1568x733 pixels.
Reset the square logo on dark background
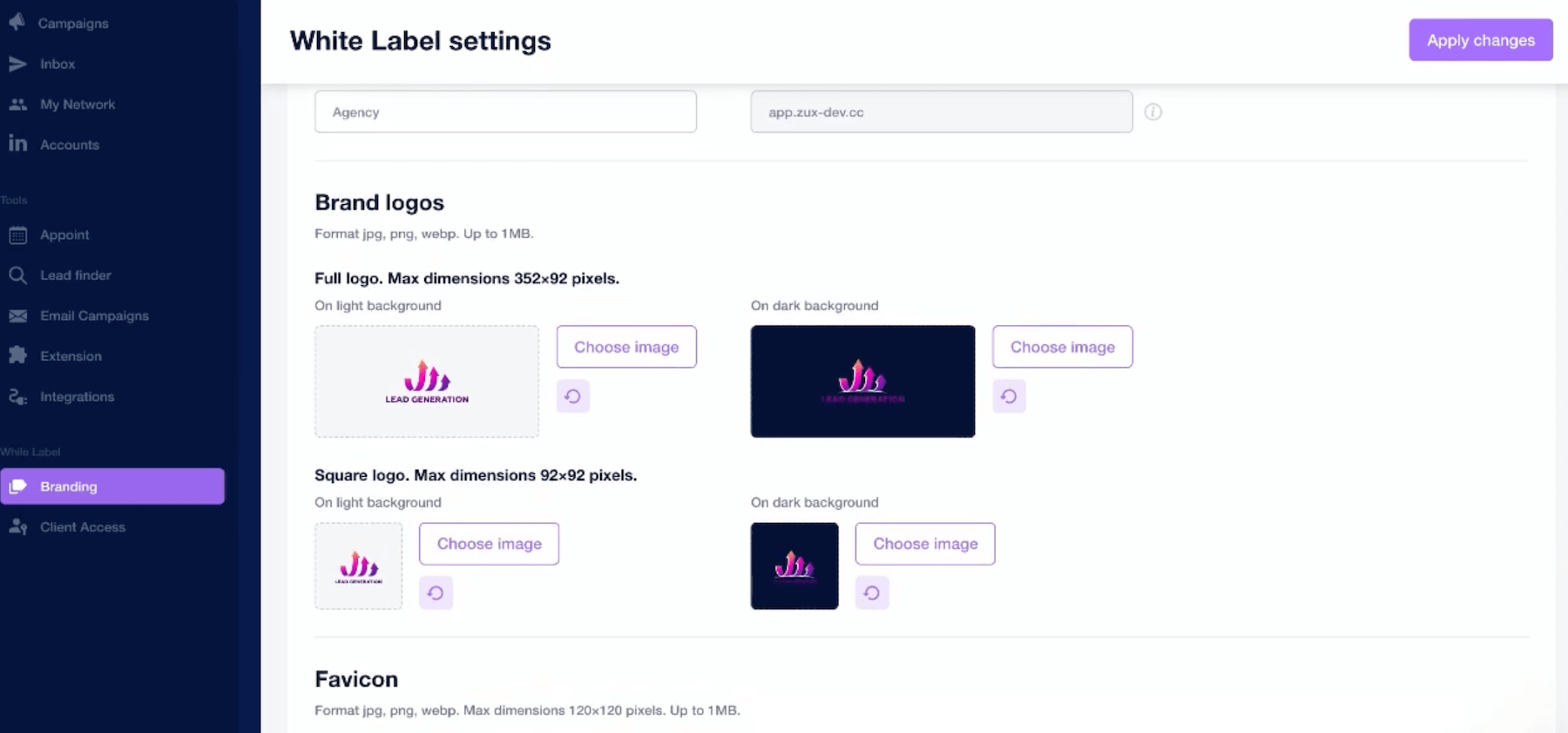click(871, 594)
